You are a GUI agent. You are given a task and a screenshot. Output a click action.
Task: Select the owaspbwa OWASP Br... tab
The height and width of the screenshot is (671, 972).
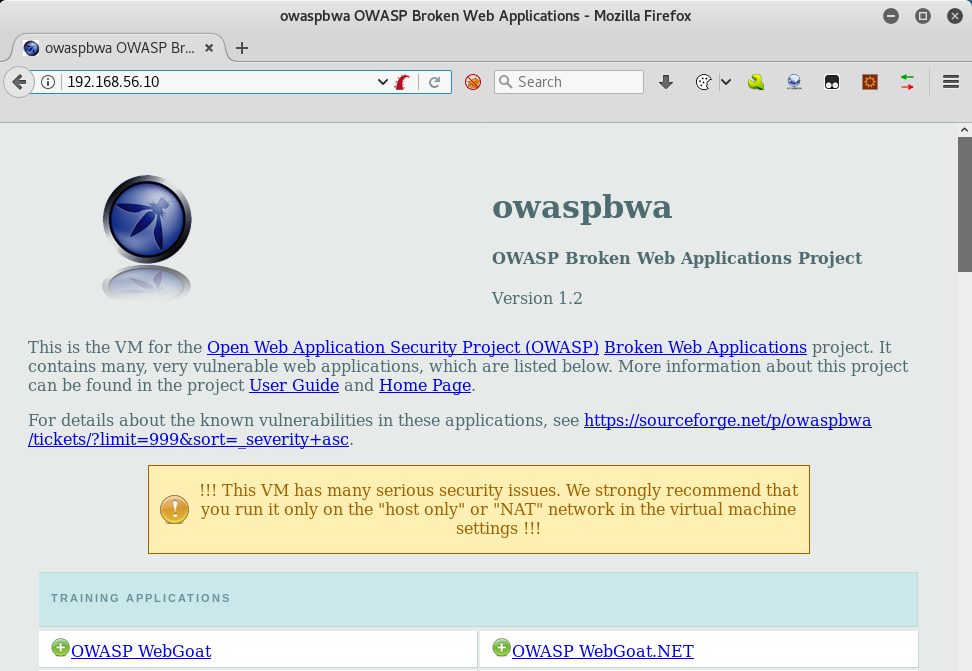coord(118,48)
